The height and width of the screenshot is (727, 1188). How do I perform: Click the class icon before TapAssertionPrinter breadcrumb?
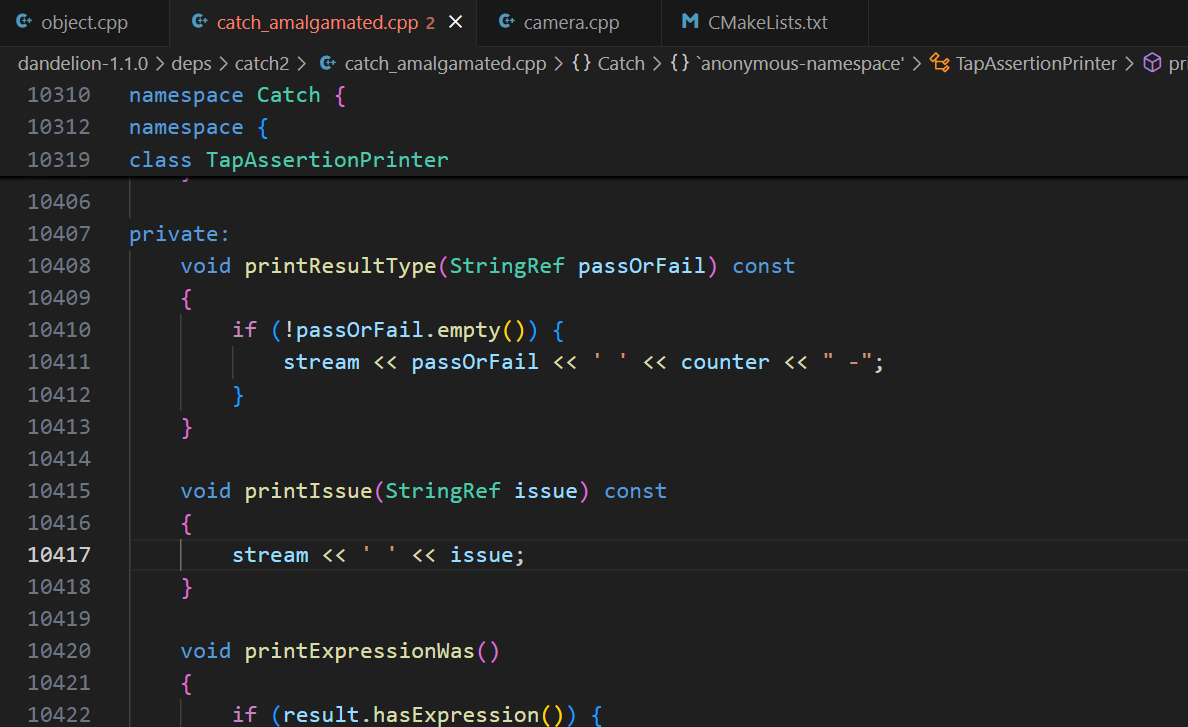pyautogui.click(x=939, y=63)
